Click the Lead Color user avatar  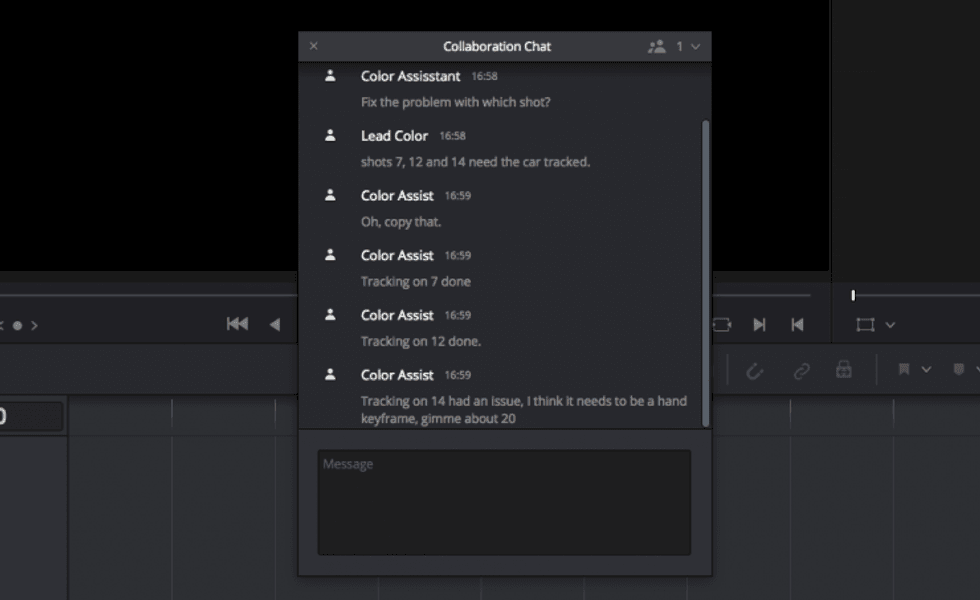330,135
